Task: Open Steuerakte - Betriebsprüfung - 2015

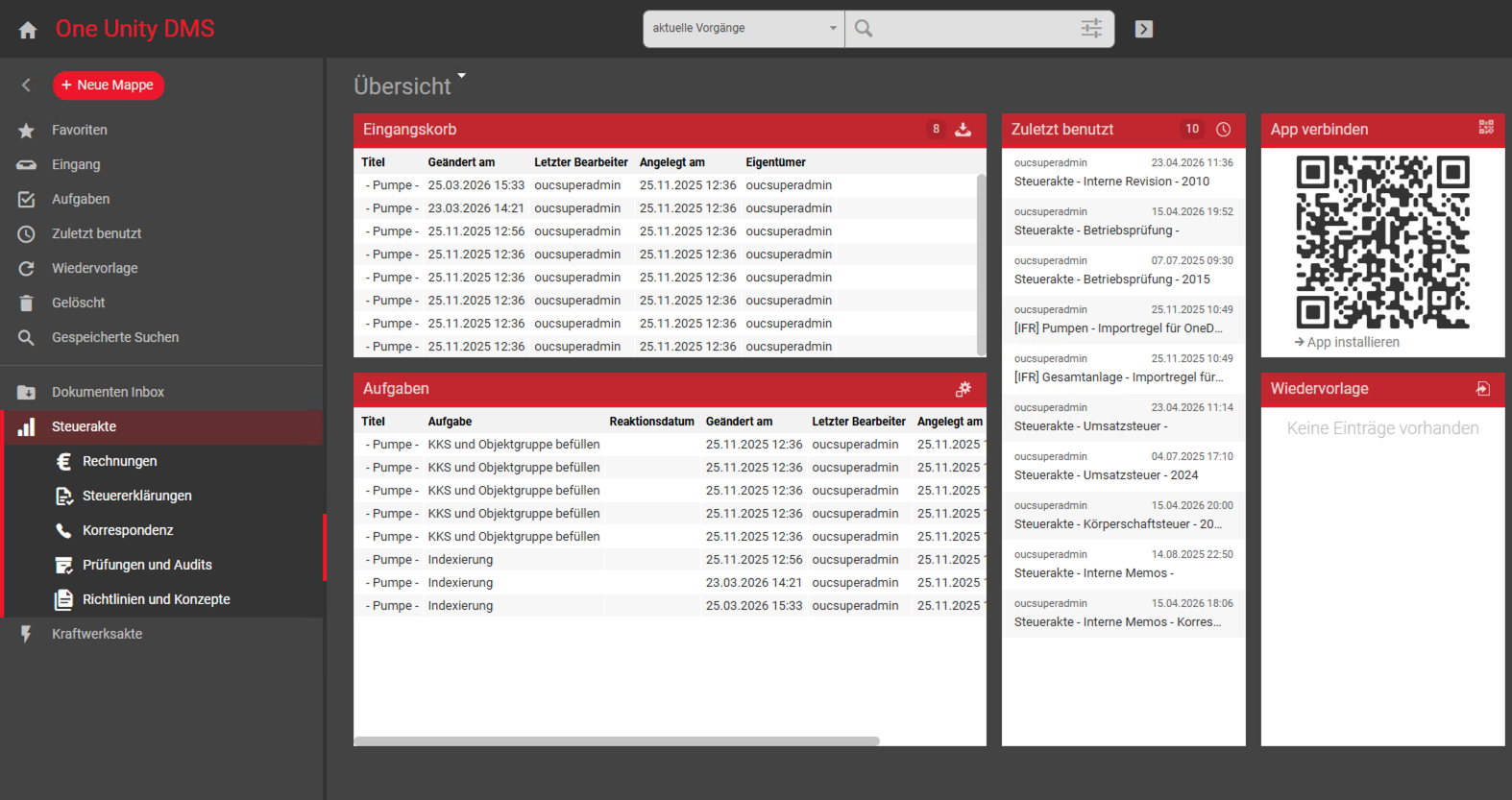Action: pyautogui.click(x=1123, y=271)
